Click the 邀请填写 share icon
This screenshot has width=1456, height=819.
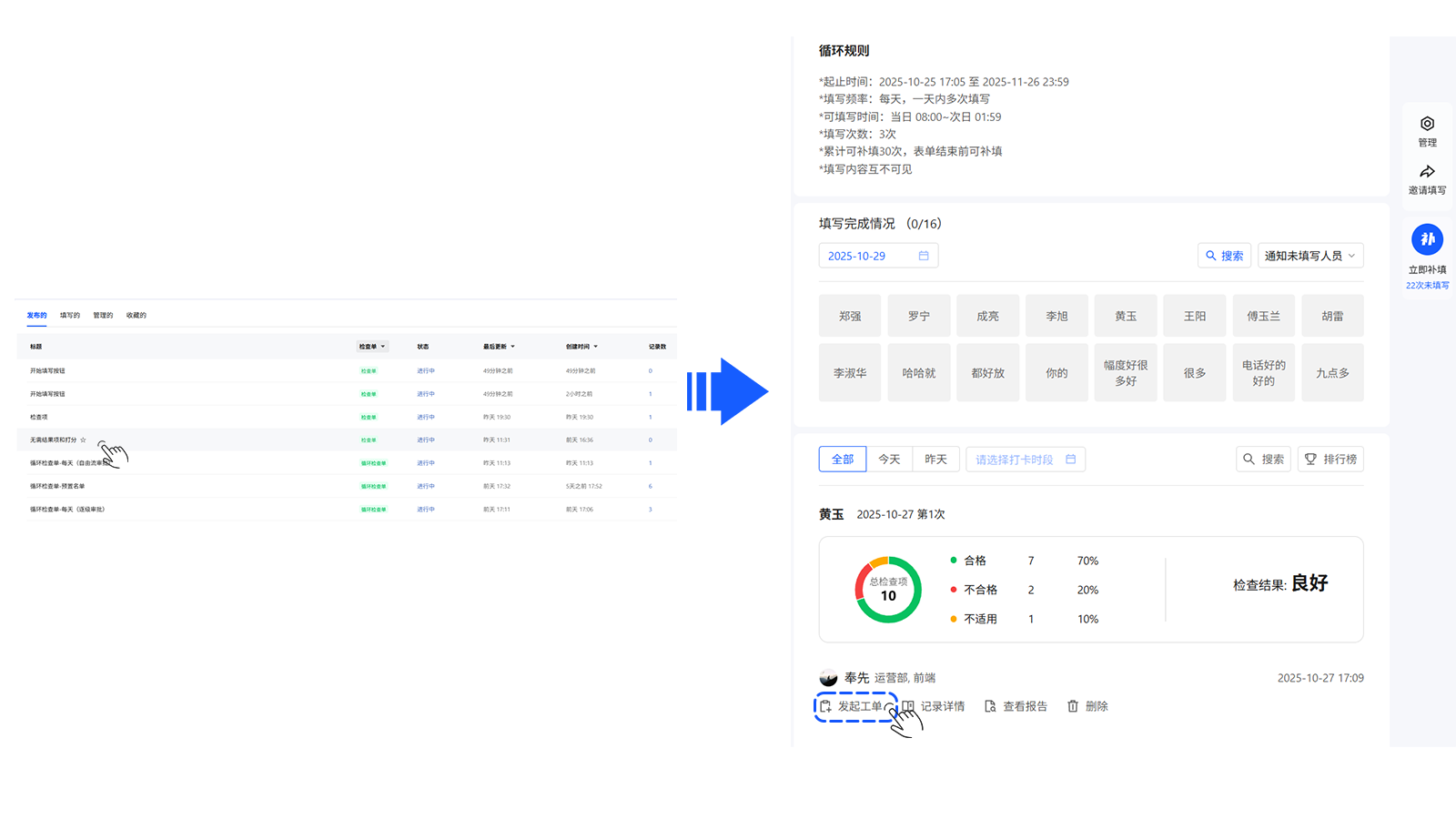1427,172
